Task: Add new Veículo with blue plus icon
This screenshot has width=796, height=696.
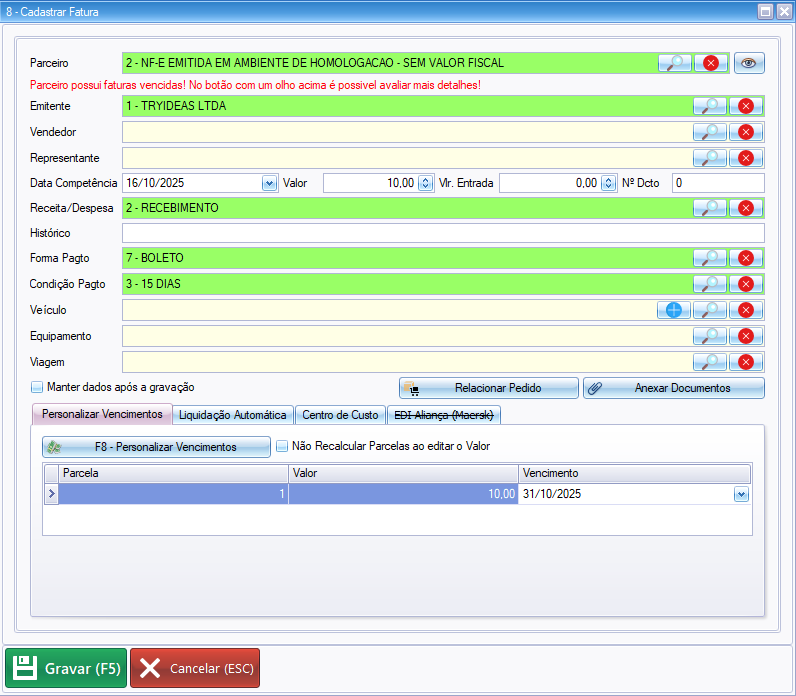Action: (x=674, y=310)
